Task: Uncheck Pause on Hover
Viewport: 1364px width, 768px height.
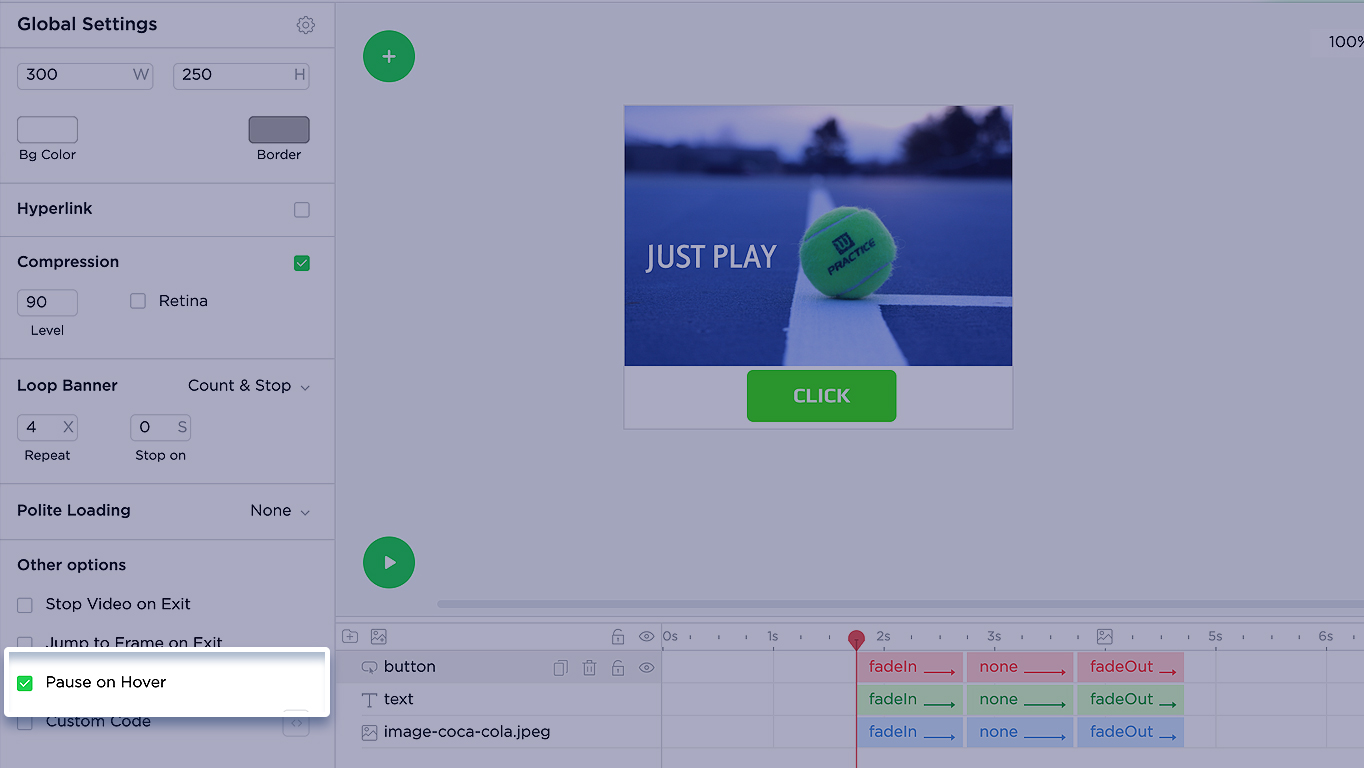Action: [25, 683]
